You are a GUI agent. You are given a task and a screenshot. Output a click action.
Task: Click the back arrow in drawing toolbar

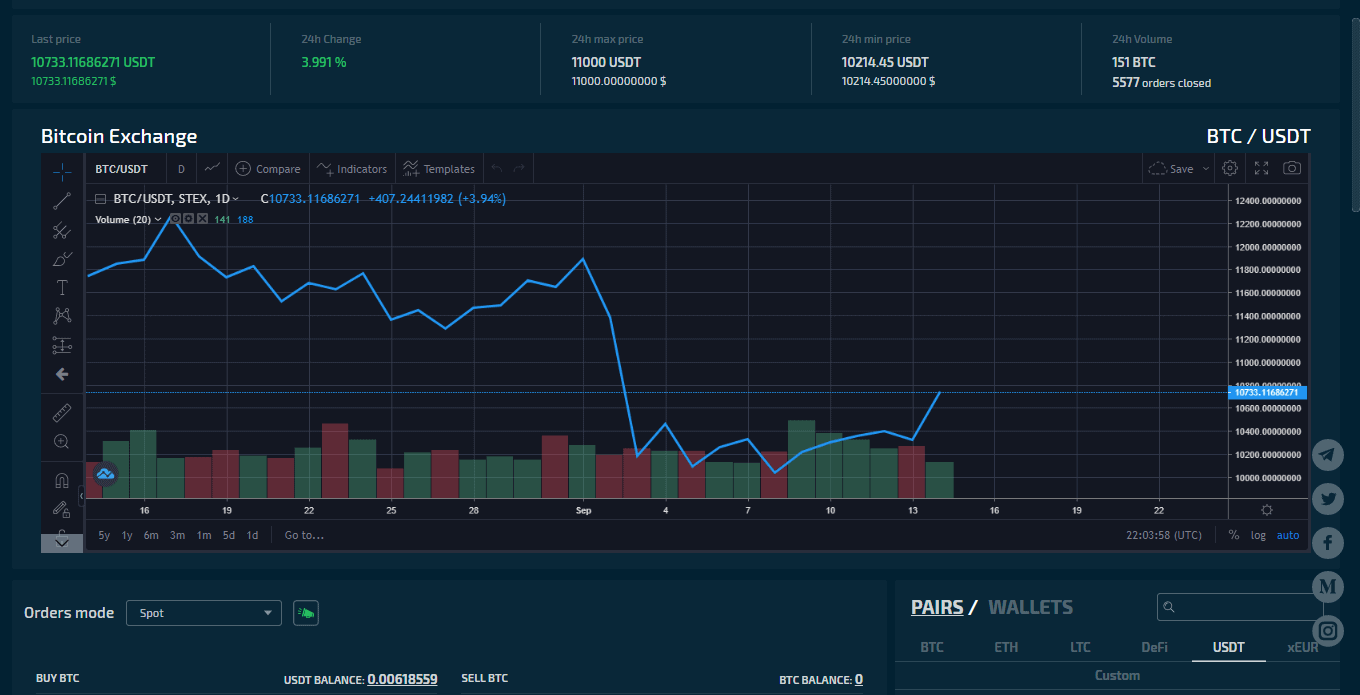click(x=62, y=374)
